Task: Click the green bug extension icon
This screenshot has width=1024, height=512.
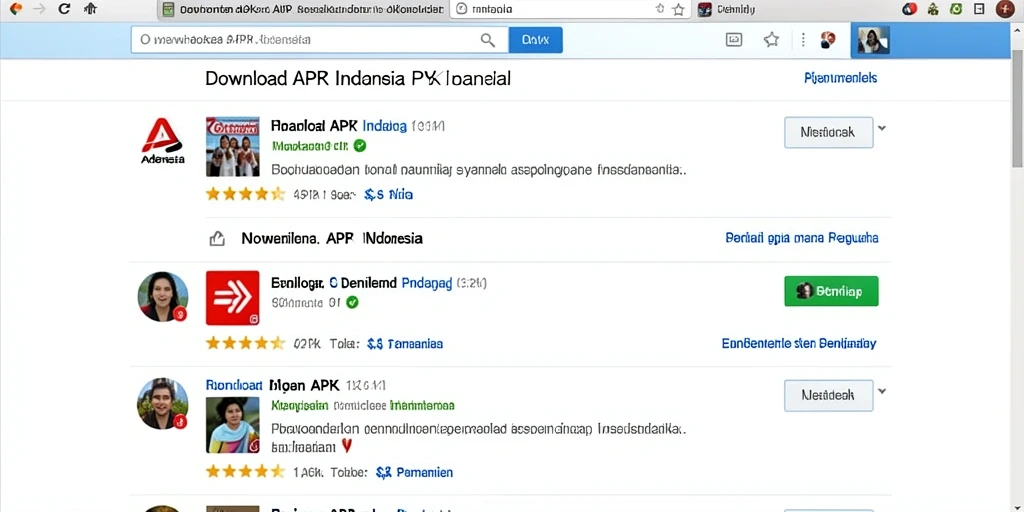Action: pyautogui.click(x=933, y=9)
